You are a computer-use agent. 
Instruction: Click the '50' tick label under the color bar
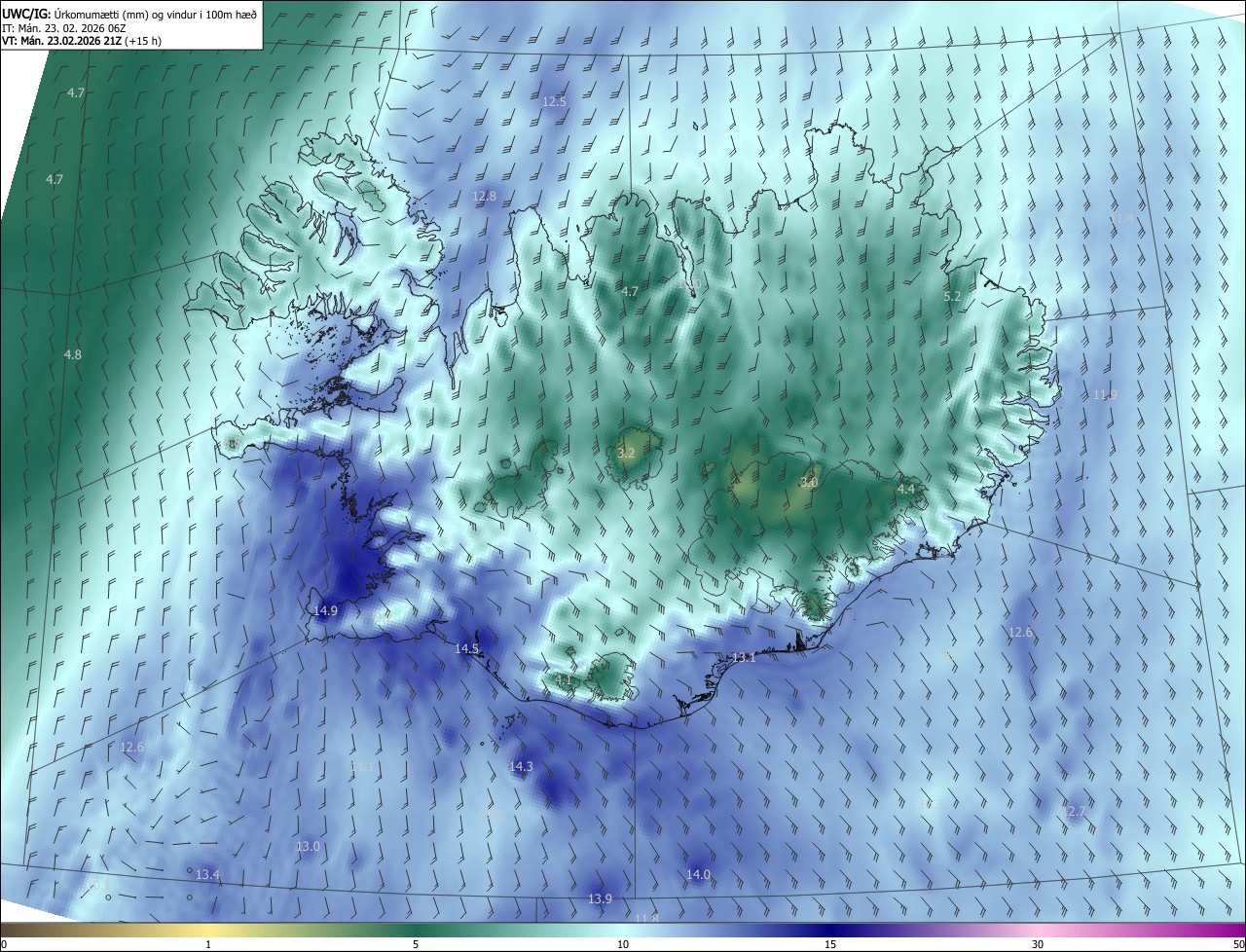point(1238,945)
